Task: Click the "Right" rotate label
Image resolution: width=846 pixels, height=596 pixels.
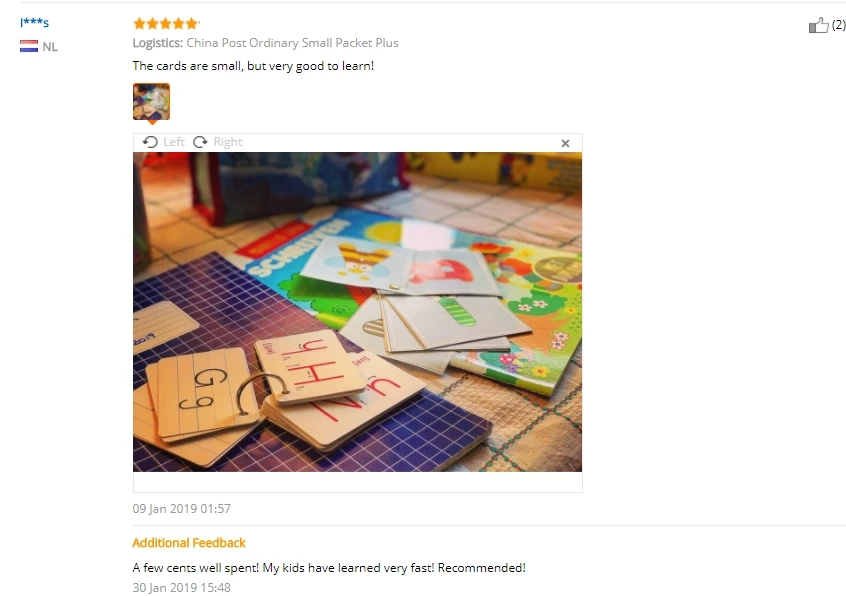Action: [x=228, y=142]
